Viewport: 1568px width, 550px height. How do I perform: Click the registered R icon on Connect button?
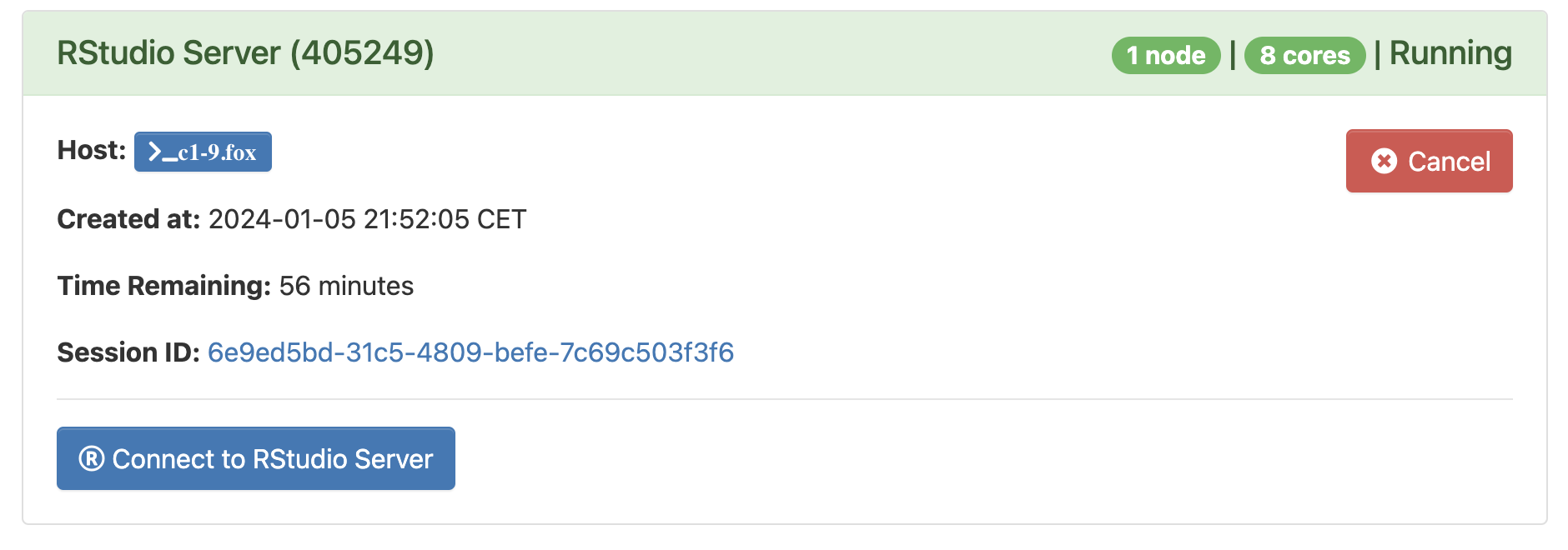(91, 458)
